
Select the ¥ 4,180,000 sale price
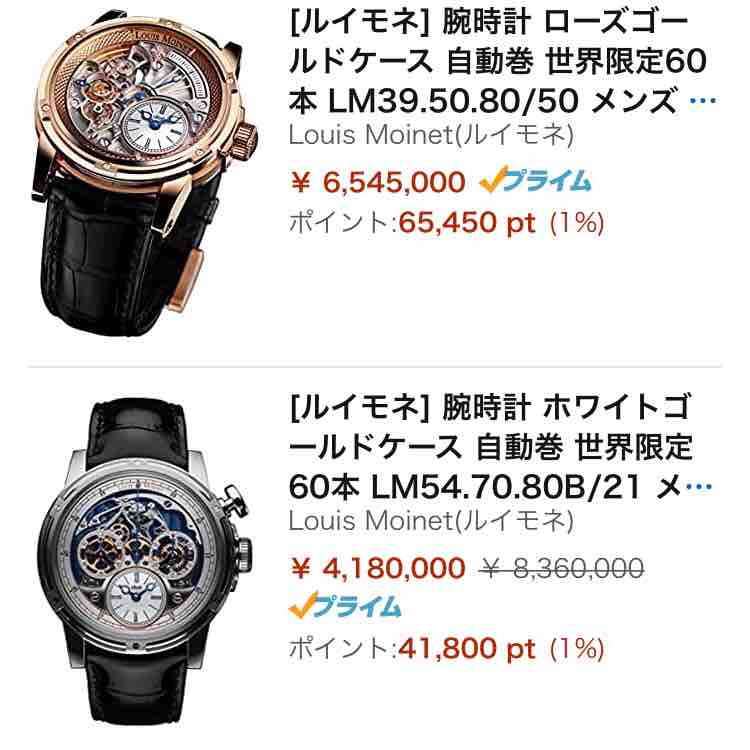378,568
